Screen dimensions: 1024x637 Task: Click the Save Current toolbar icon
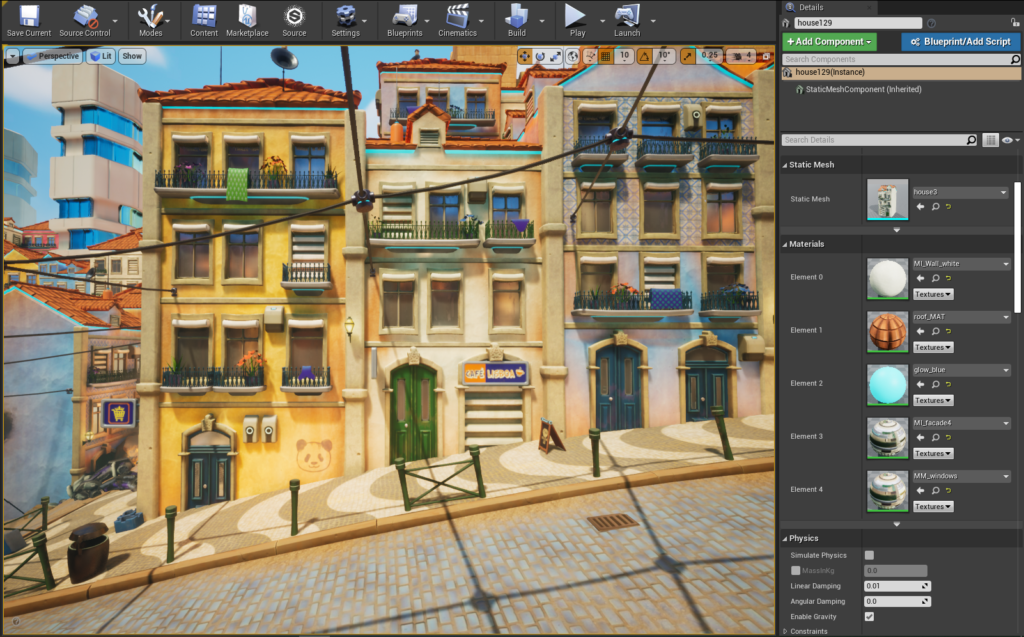[x=28, y=15]
